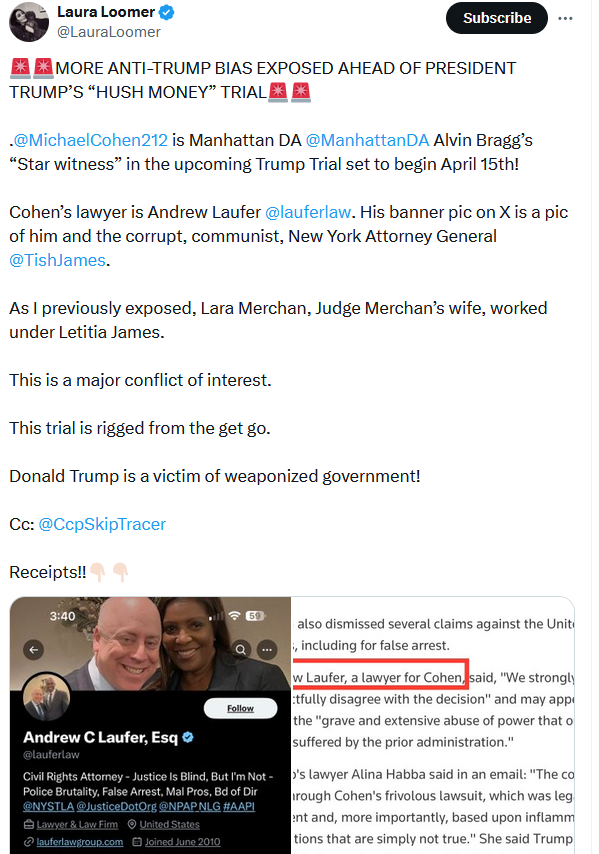Click the @NYSTLA link in the bio
599x854 pixels.
pos(48,806)
